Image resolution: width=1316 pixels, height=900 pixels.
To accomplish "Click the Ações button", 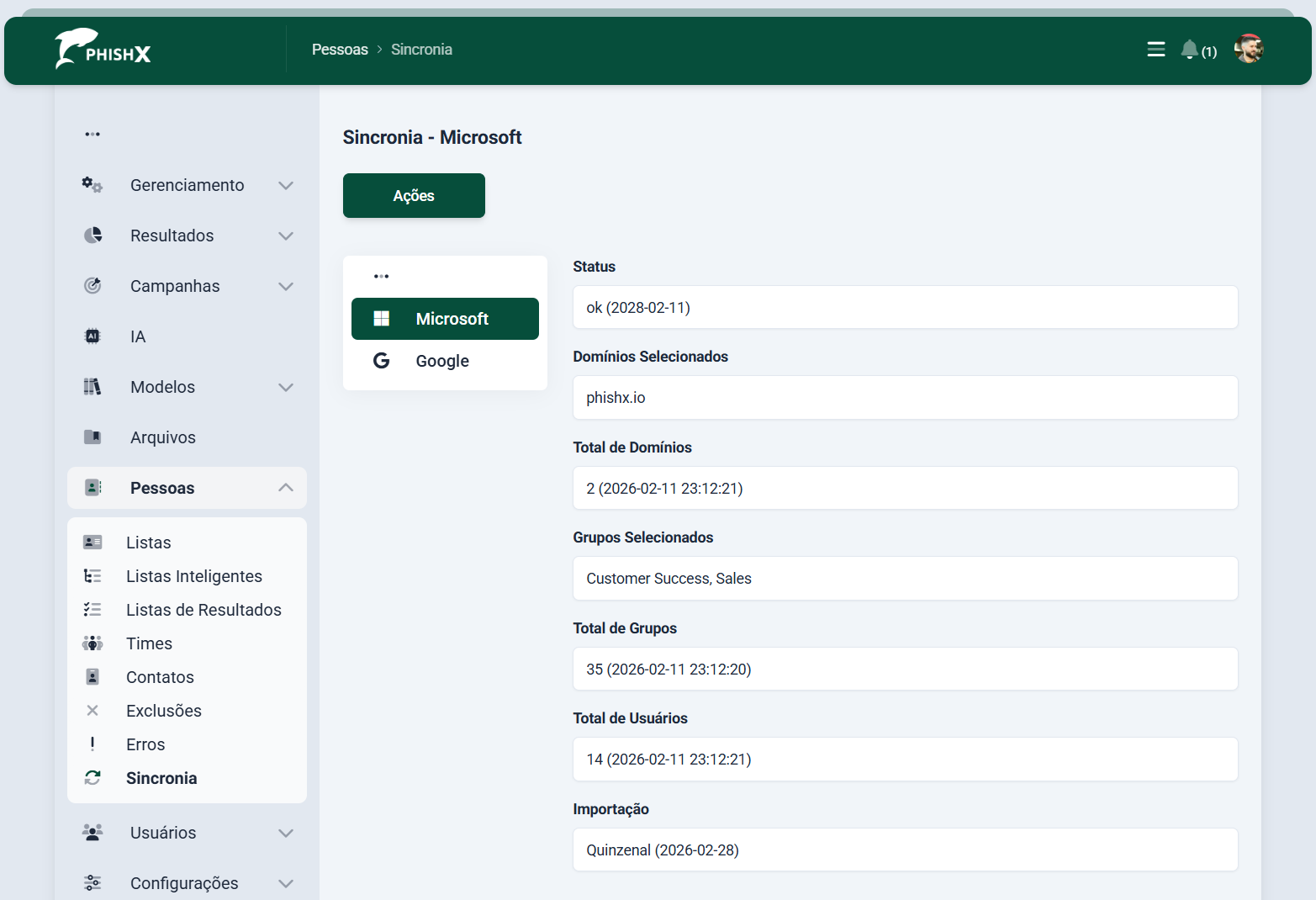I will pos(414,196).
